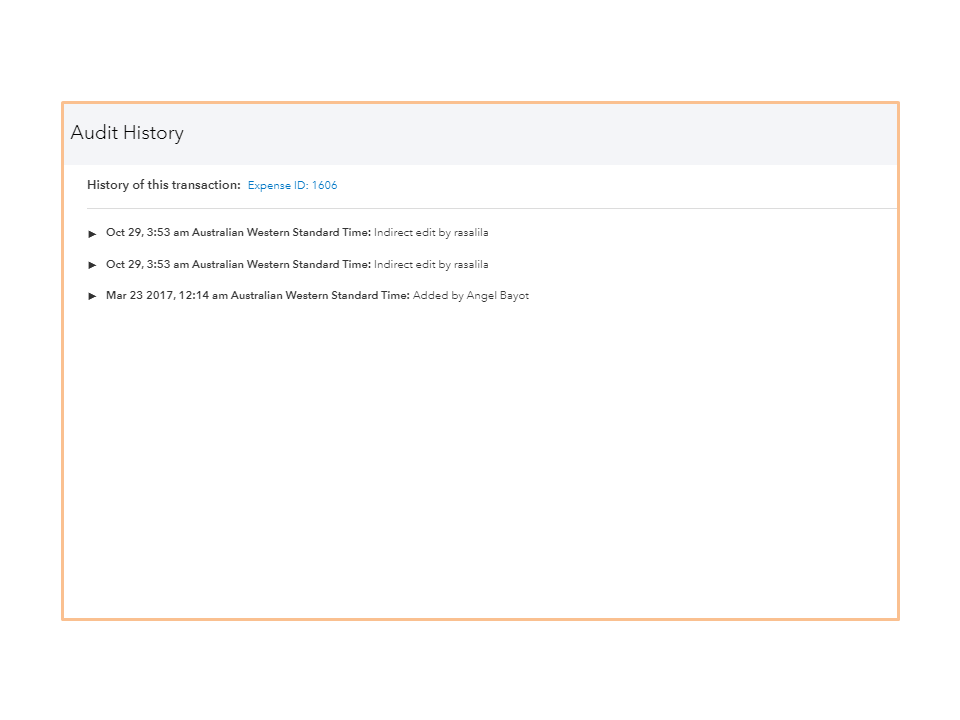The height and width of the screenshot is (720, 960).
Task: Expand the first Oct 29 entry triangle
Action: [93, 233]
